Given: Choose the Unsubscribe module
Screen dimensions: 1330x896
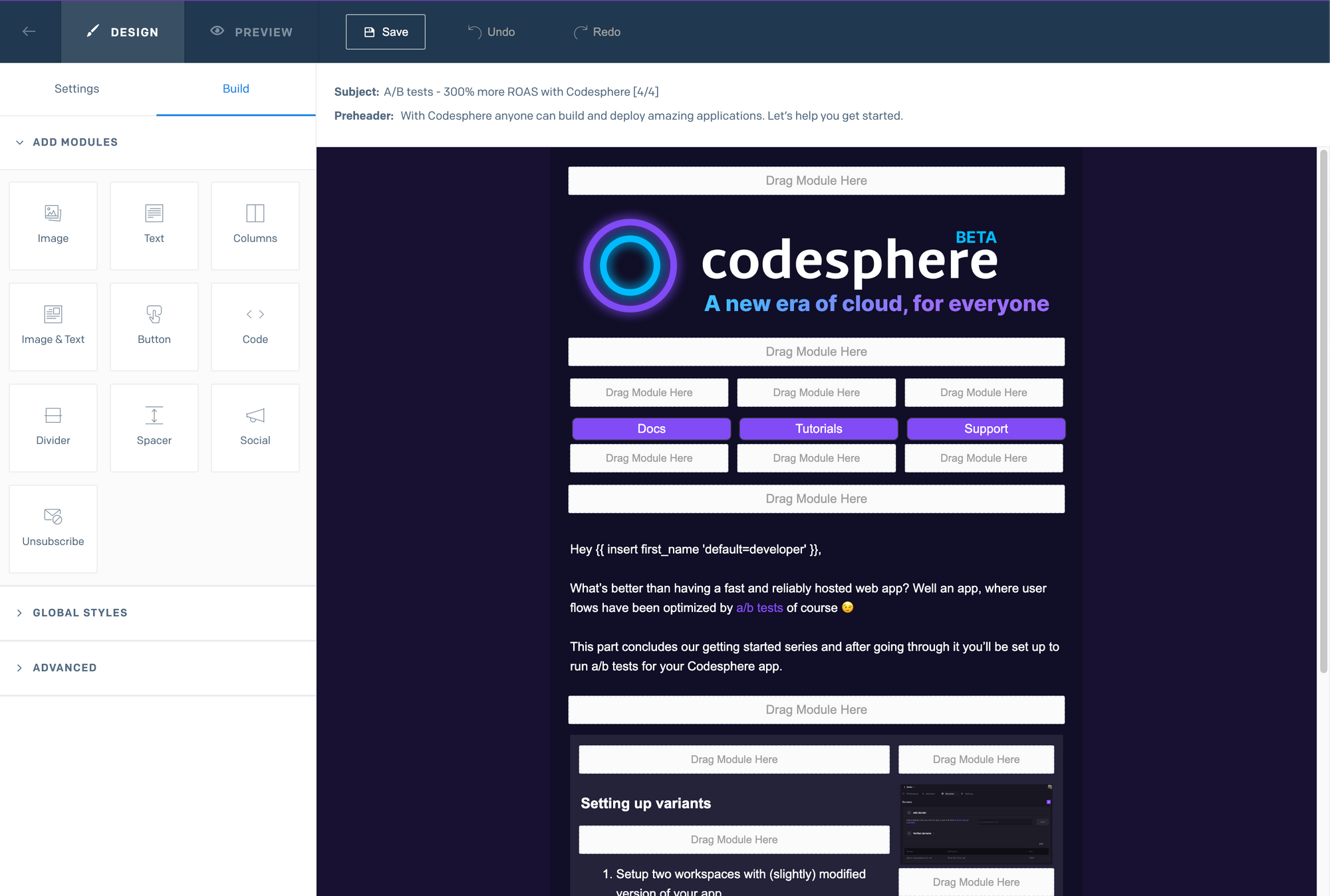Looking at the screenshot, I should (x=53, y=528).
